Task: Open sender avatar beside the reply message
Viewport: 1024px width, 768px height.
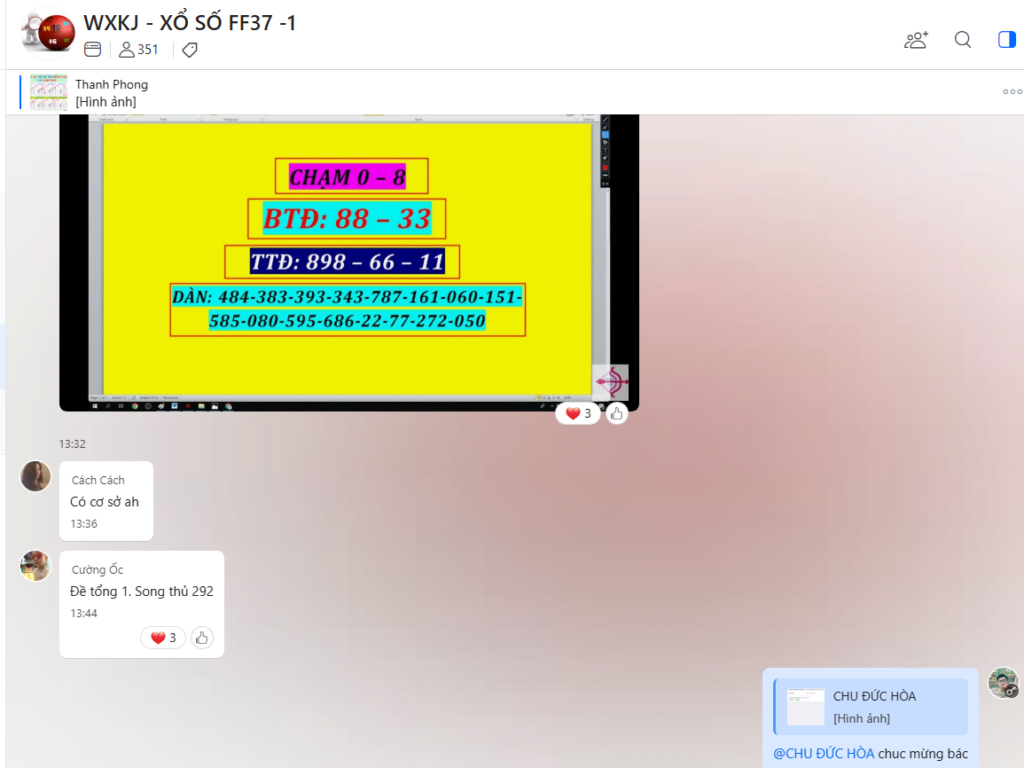Action: pyautogui.click(x=1003, y=683)
